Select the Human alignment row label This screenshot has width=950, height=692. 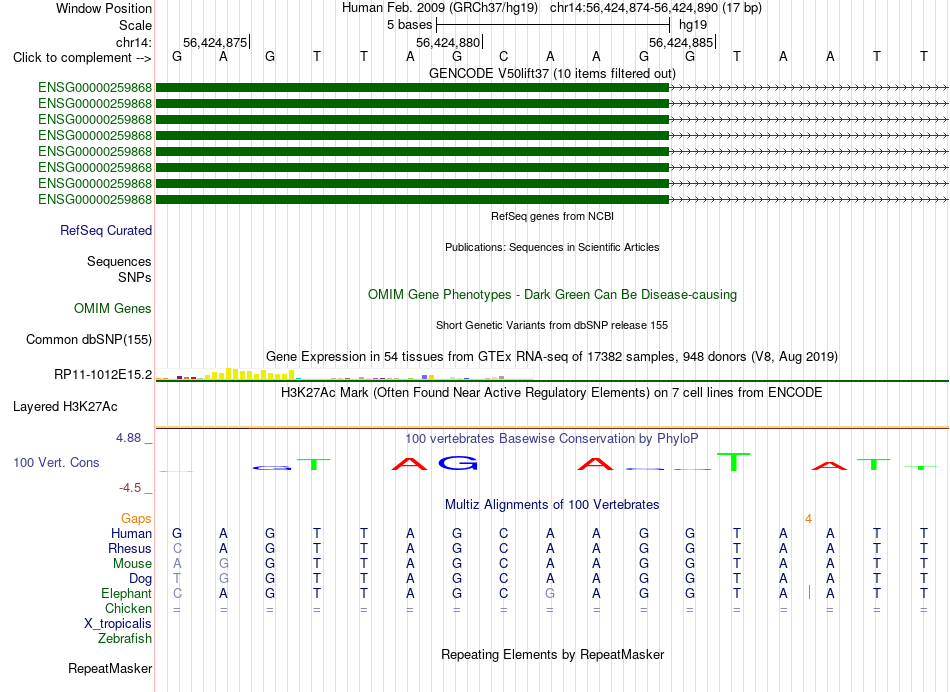point(131,533)
